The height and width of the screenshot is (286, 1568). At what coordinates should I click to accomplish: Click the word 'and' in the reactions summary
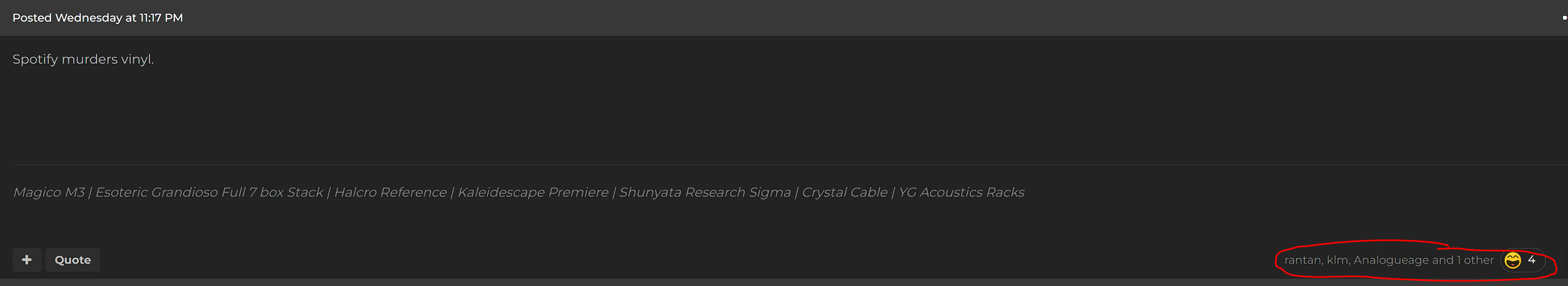click(1442, 260)
